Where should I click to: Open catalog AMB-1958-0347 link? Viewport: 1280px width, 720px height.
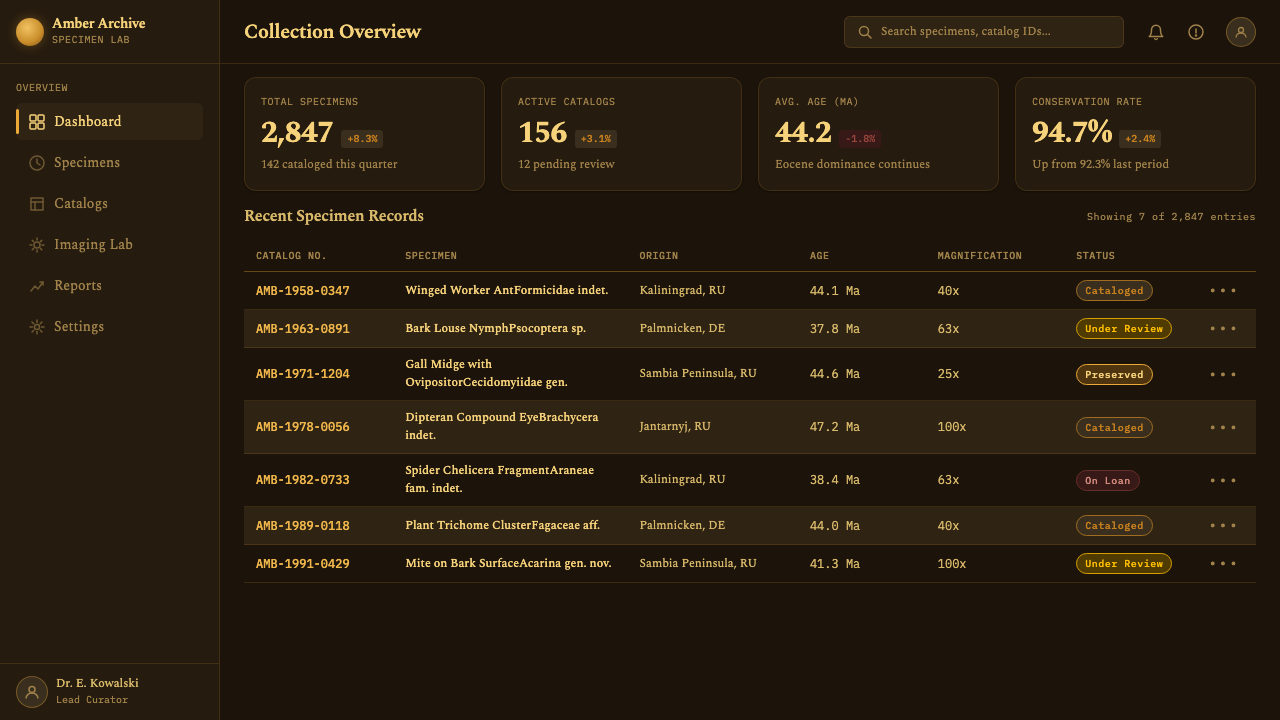coord(303,291)
